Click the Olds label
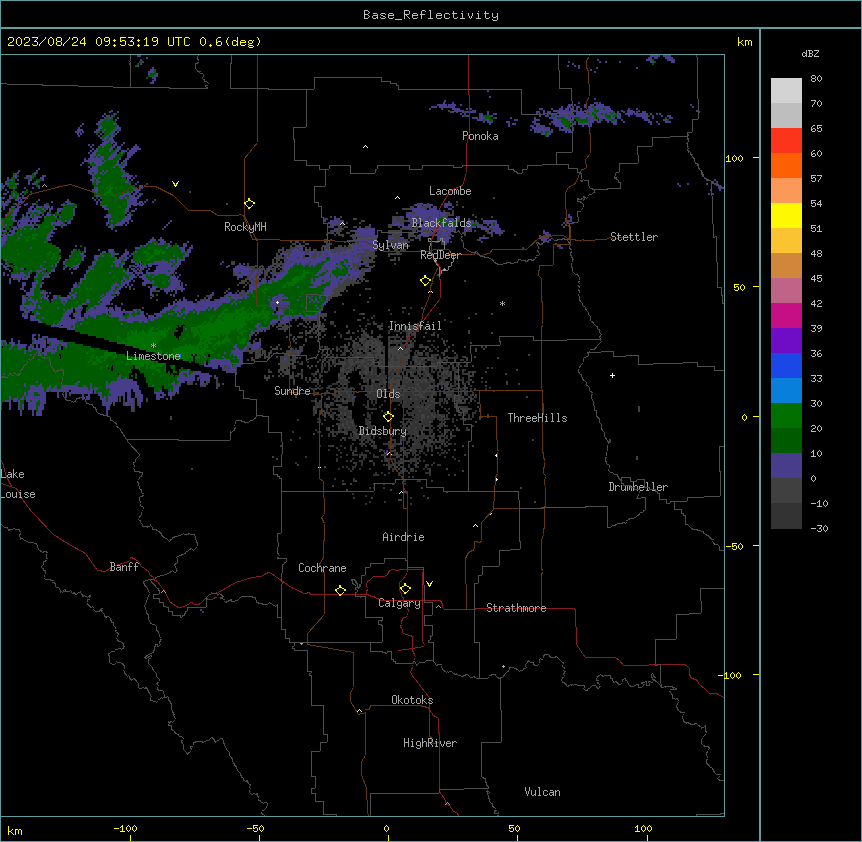 coord(388,394)
